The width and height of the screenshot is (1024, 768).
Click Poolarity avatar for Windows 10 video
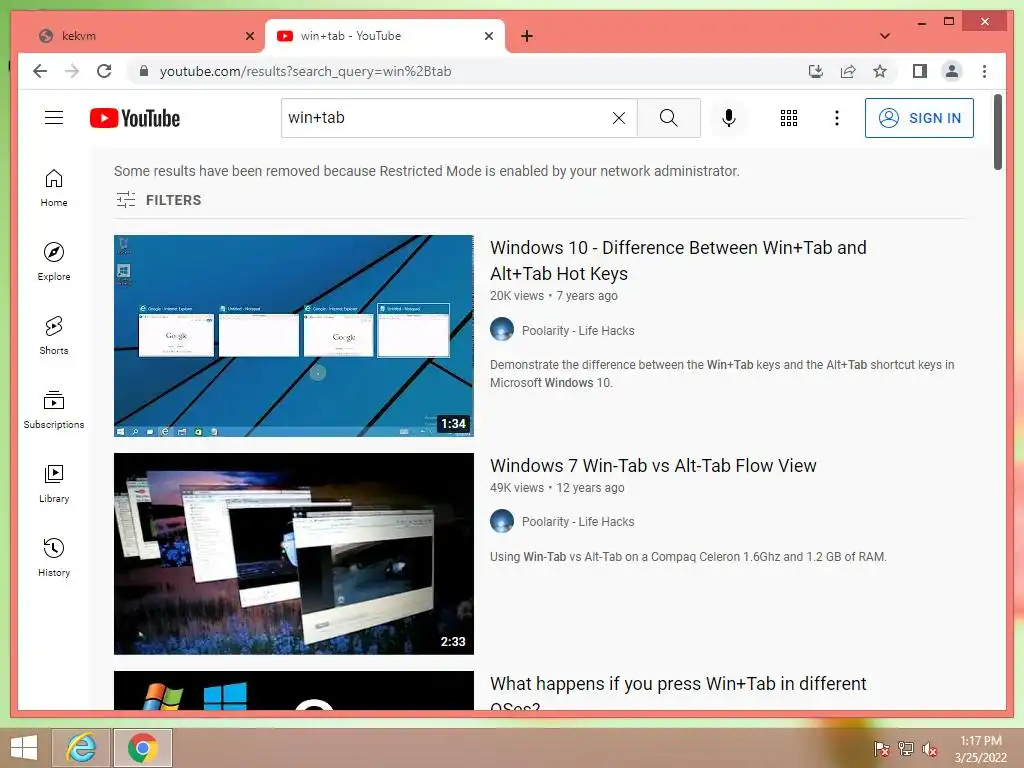coord(502,329)
